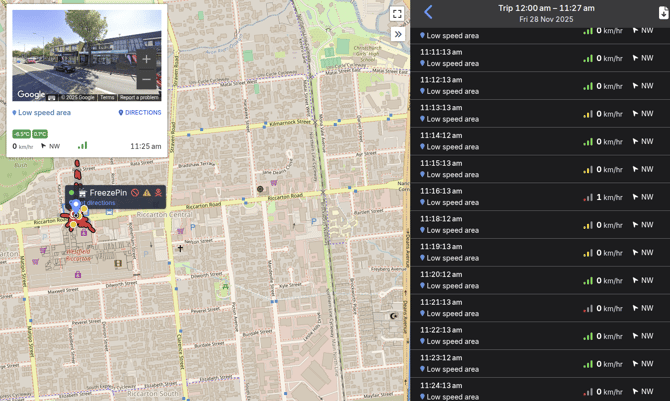Go back from trip details
The height and width of the screenshot is (401, 670).
[x=428, y=13]
